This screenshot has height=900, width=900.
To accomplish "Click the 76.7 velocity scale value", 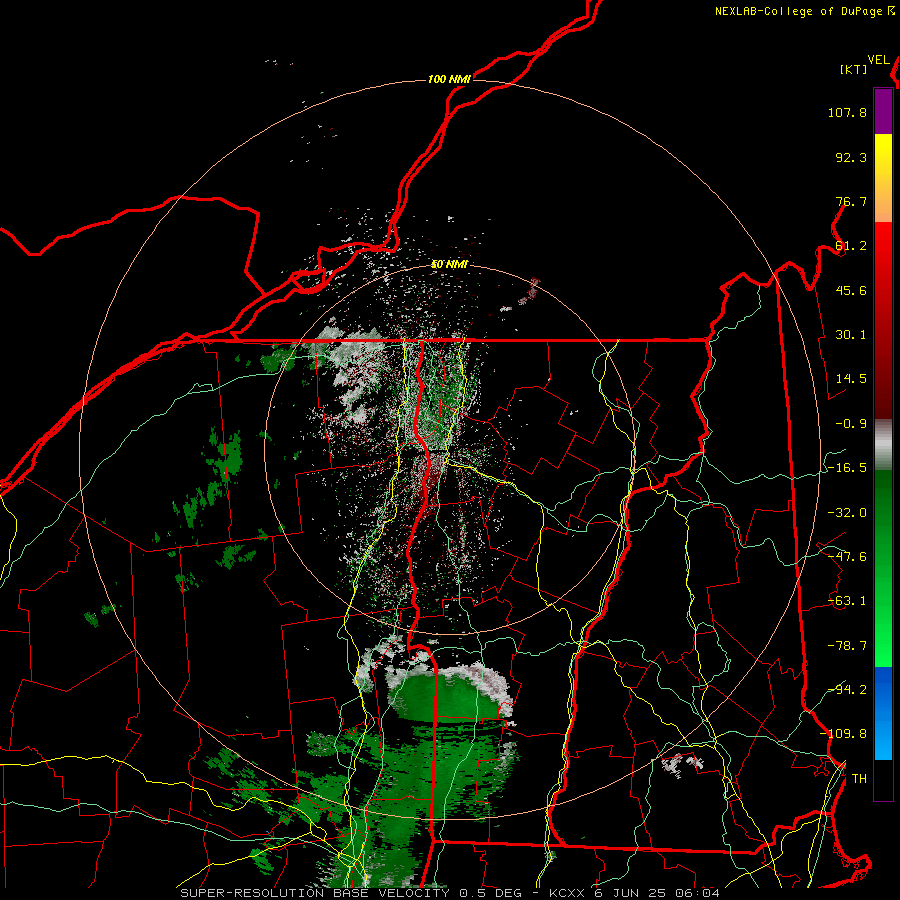I will click(851, 201).
